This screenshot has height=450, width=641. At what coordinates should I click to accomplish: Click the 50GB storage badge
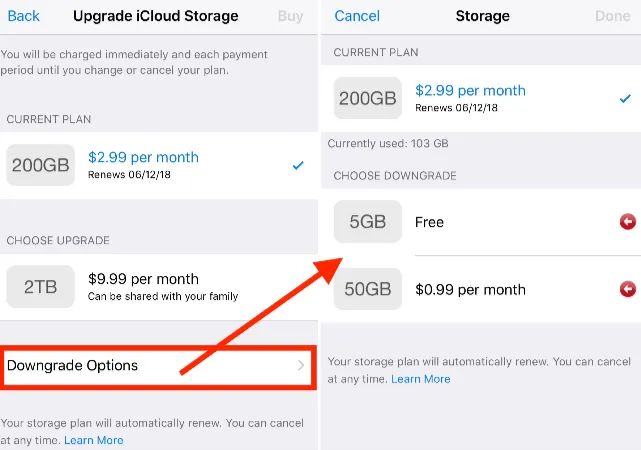(367, 290)
